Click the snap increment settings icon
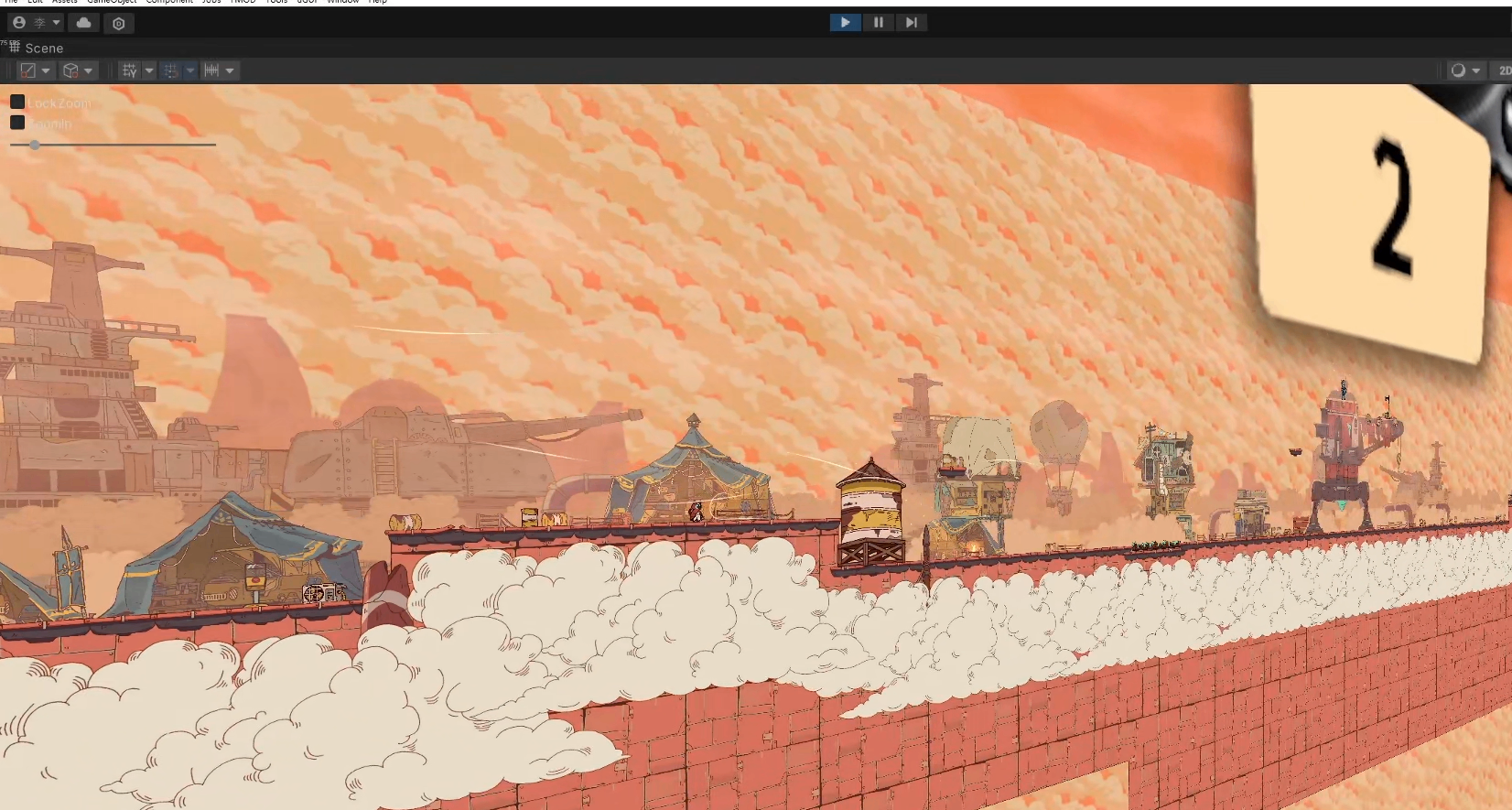 pos(211,70)
